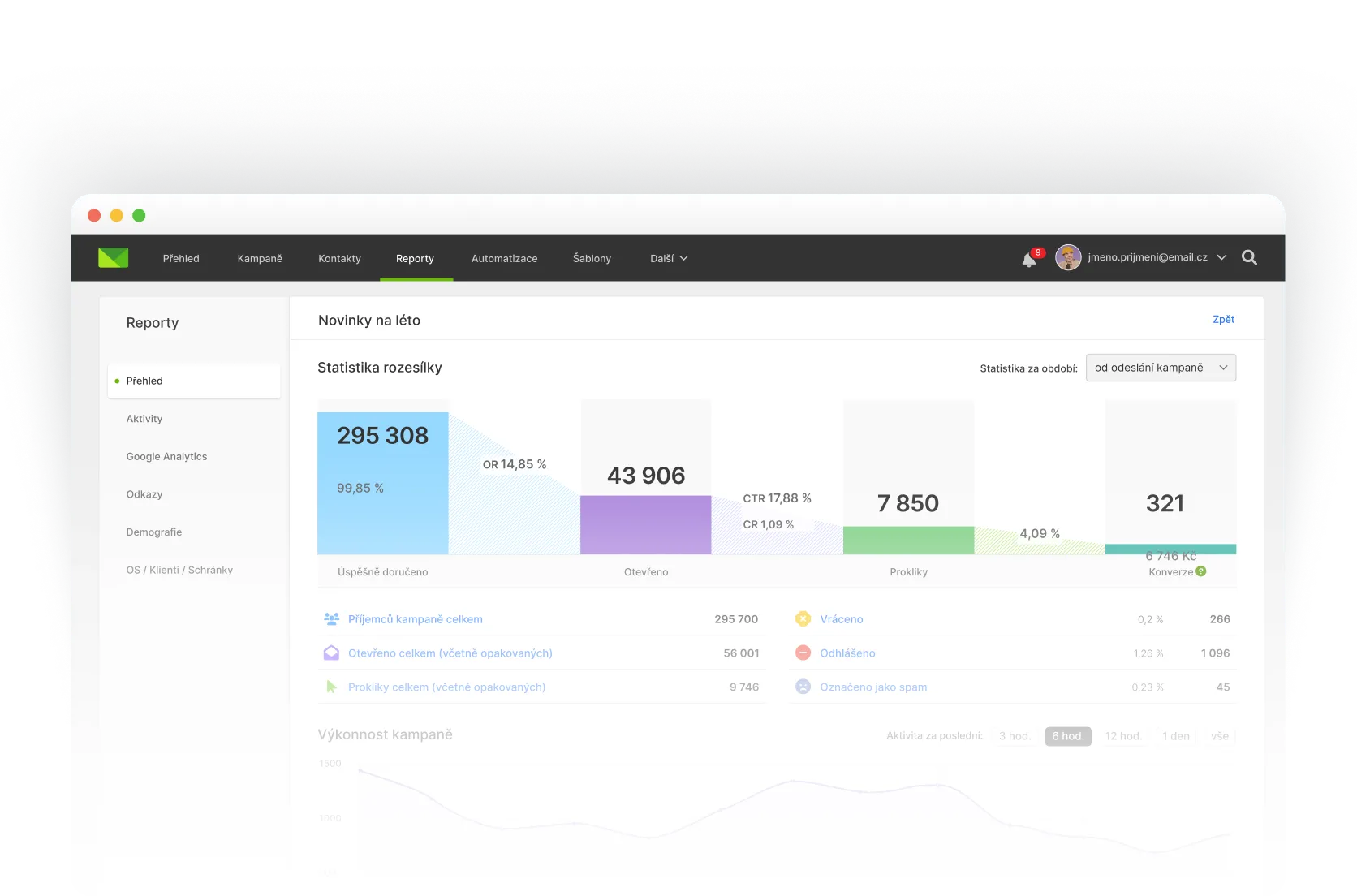Switch activity range to 12 hod.

coord(1123,736)
